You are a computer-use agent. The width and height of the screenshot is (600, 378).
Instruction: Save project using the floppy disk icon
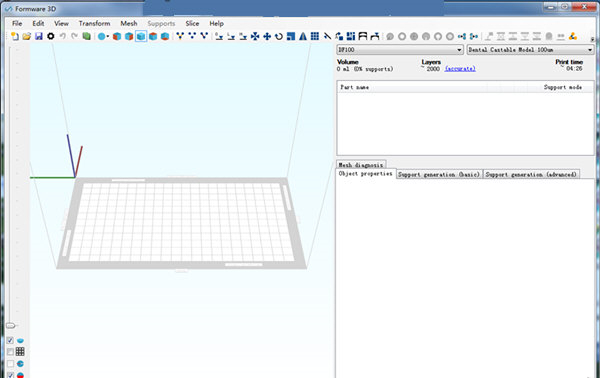[39, 36]
